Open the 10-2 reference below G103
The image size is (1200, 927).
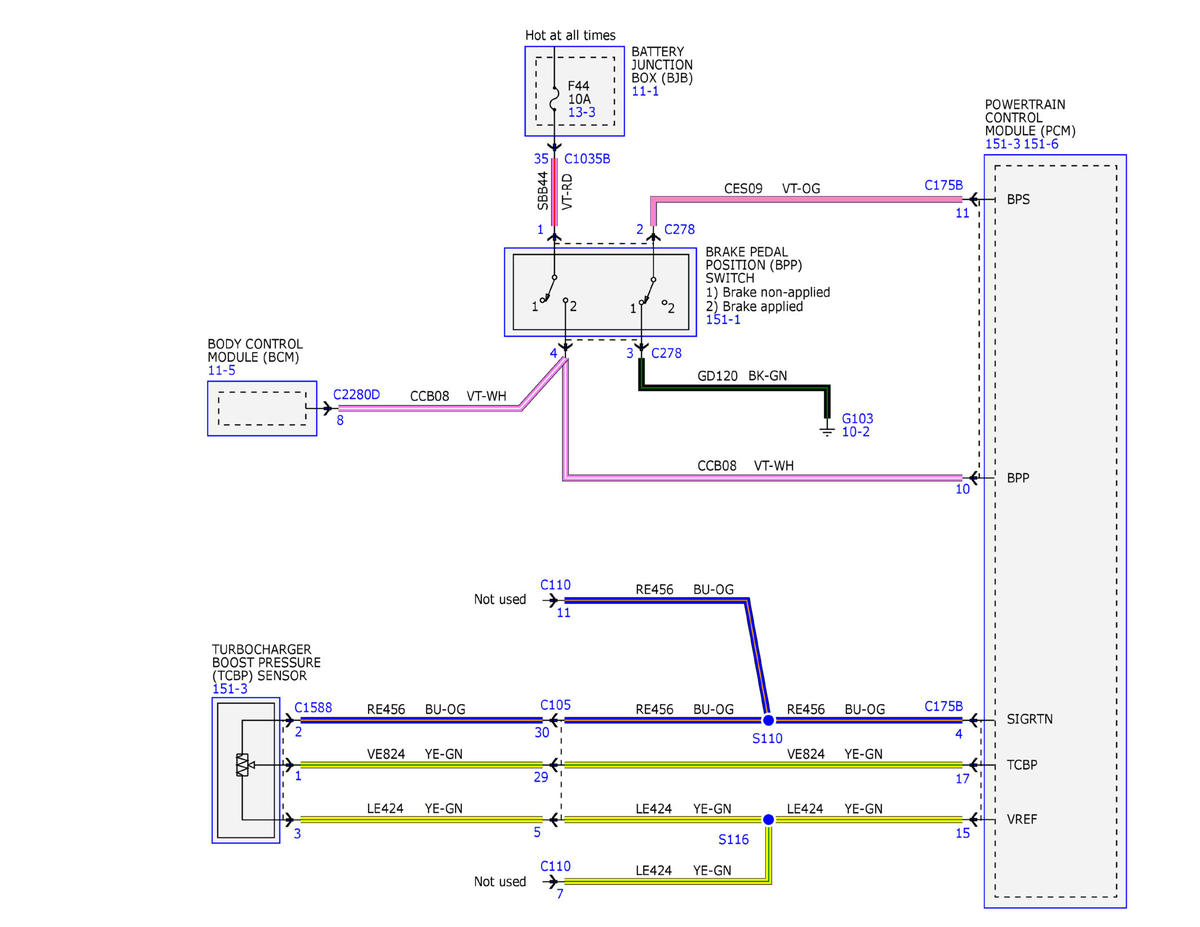click(x=856, y=432)
